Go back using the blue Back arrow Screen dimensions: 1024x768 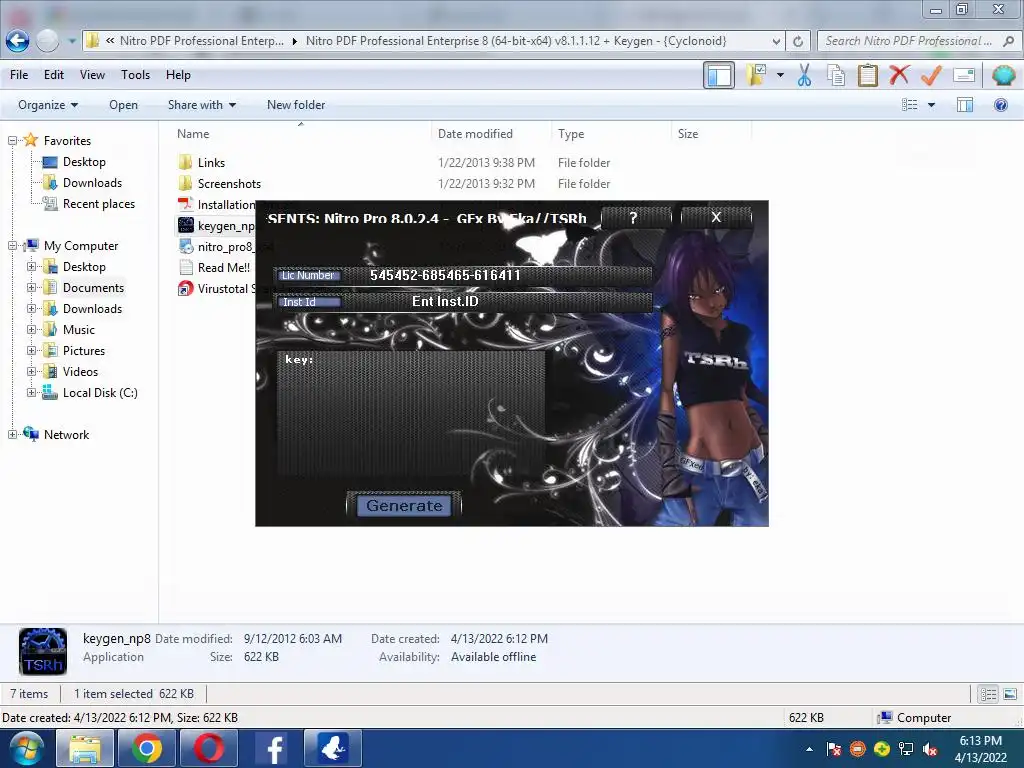coord(18,40)
